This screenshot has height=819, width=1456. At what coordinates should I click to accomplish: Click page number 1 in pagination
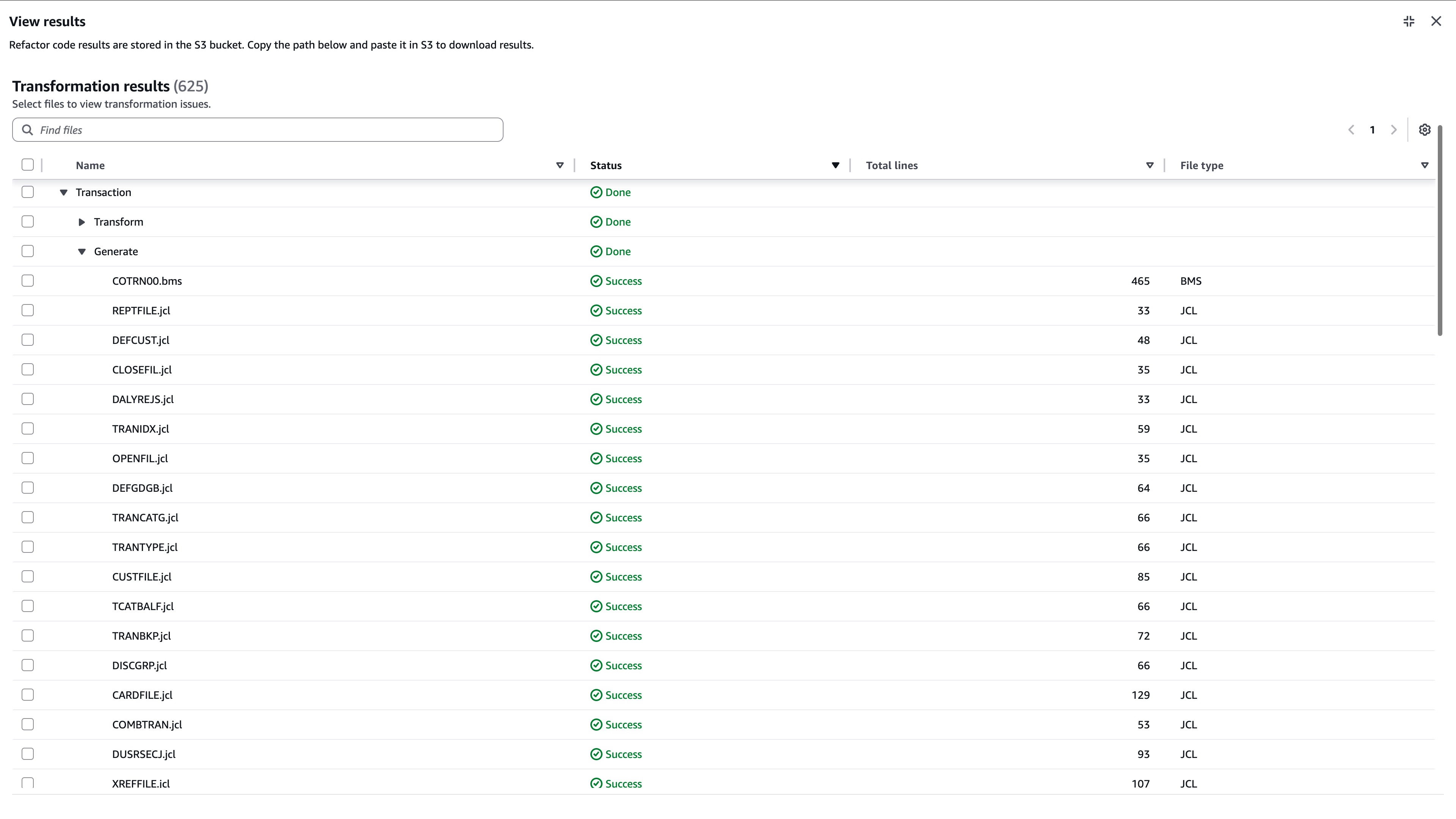tap(1372, 129)
